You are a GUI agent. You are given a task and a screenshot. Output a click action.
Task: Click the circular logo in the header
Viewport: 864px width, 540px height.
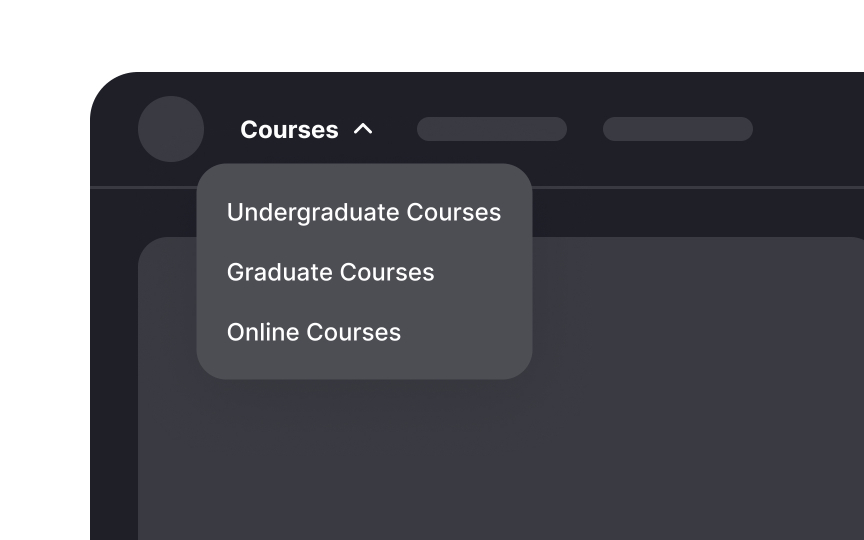pos(171,129)
